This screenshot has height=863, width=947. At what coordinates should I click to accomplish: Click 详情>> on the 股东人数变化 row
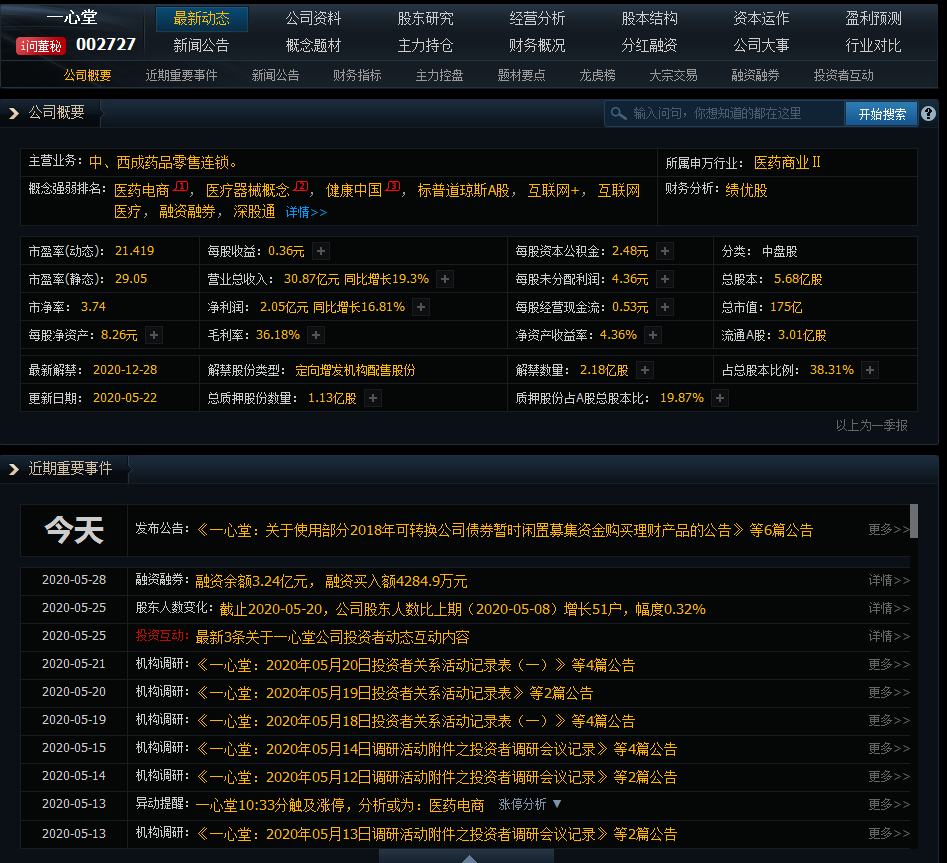888,608
